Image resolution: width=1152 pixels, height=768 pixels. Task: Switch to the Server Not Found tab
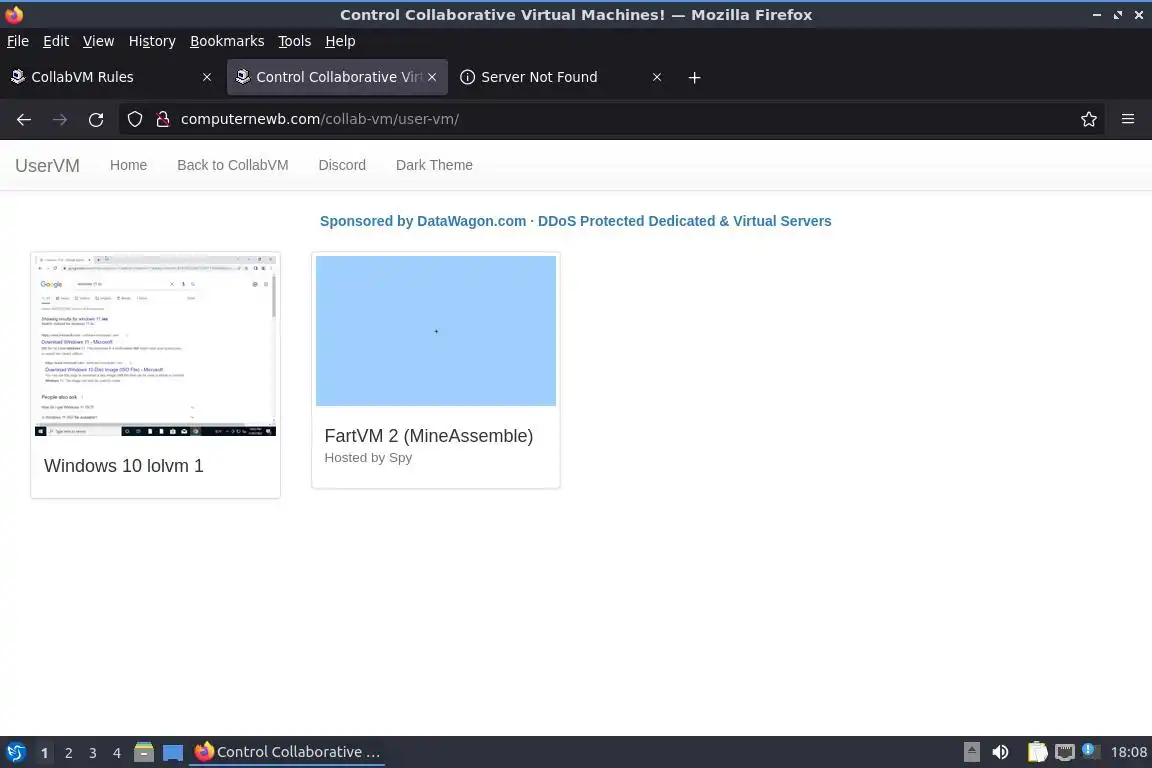[x=560, y=77]
